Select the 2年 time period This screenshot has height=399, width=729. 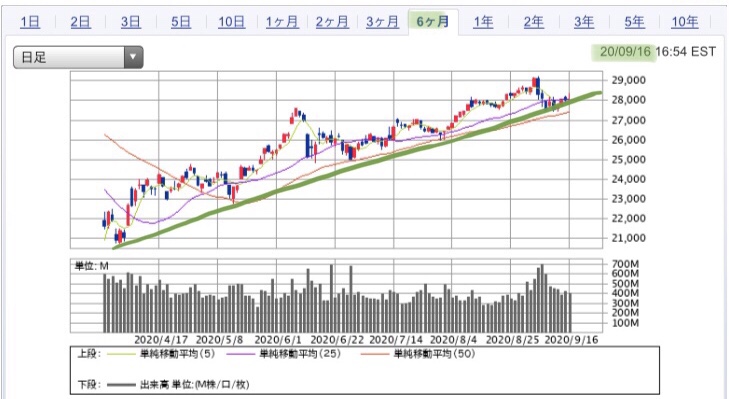(x=533, y=21)
